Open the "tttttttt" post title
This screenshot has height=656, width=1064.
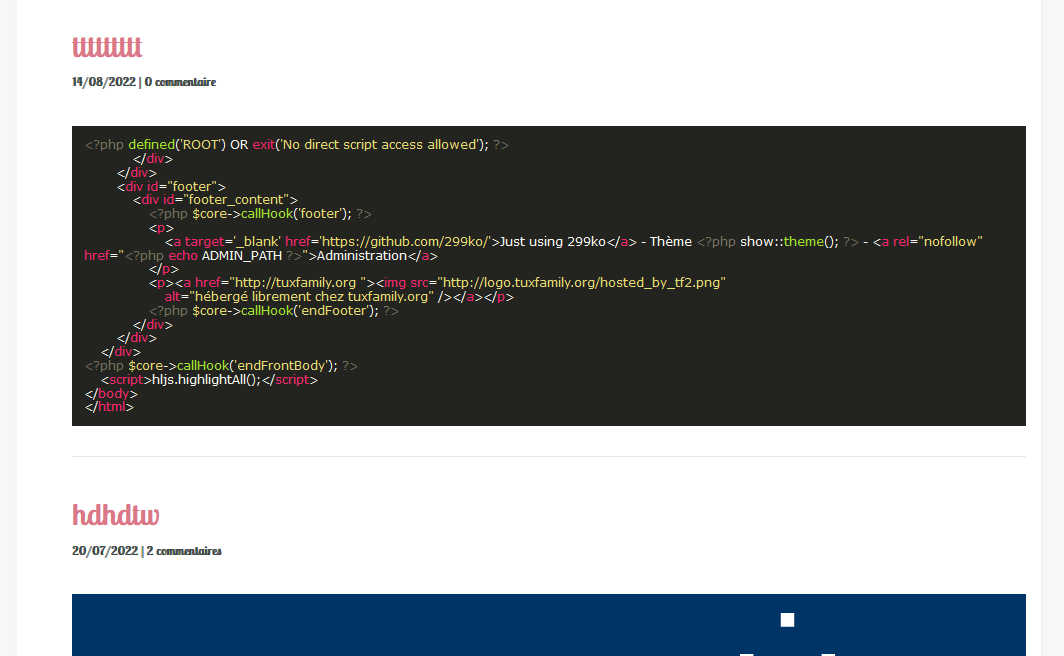click(107, 47)
